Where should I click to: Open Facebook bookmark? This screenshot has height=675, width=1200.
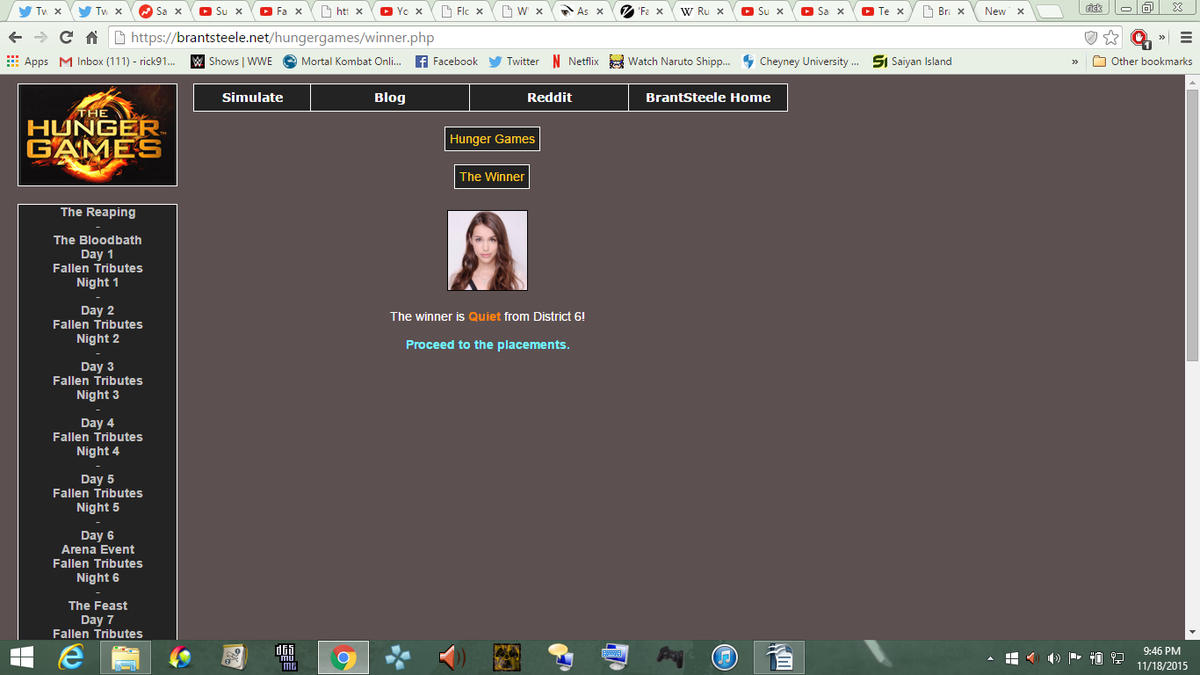click(446, 61)
